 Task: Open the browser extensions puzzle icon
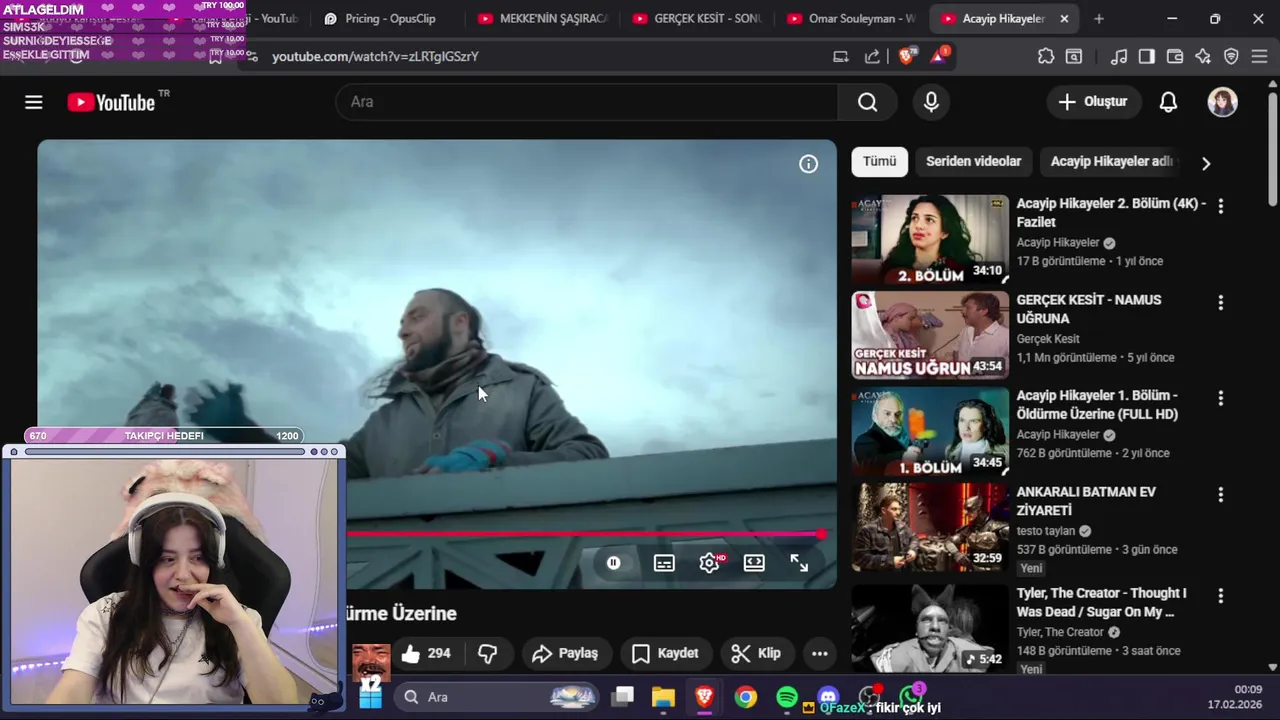pyautogui.click(x=1046, y=56)
